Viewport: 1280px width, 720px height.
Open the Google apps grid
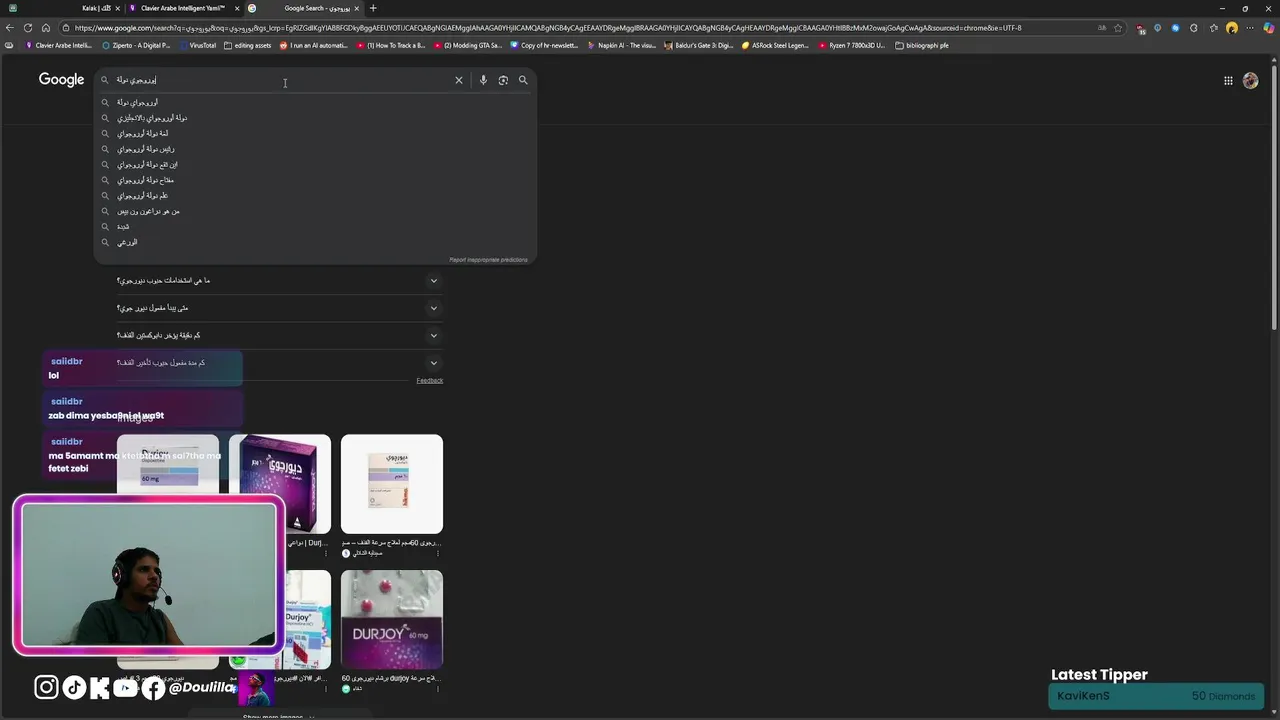[x=1228, y=81]
